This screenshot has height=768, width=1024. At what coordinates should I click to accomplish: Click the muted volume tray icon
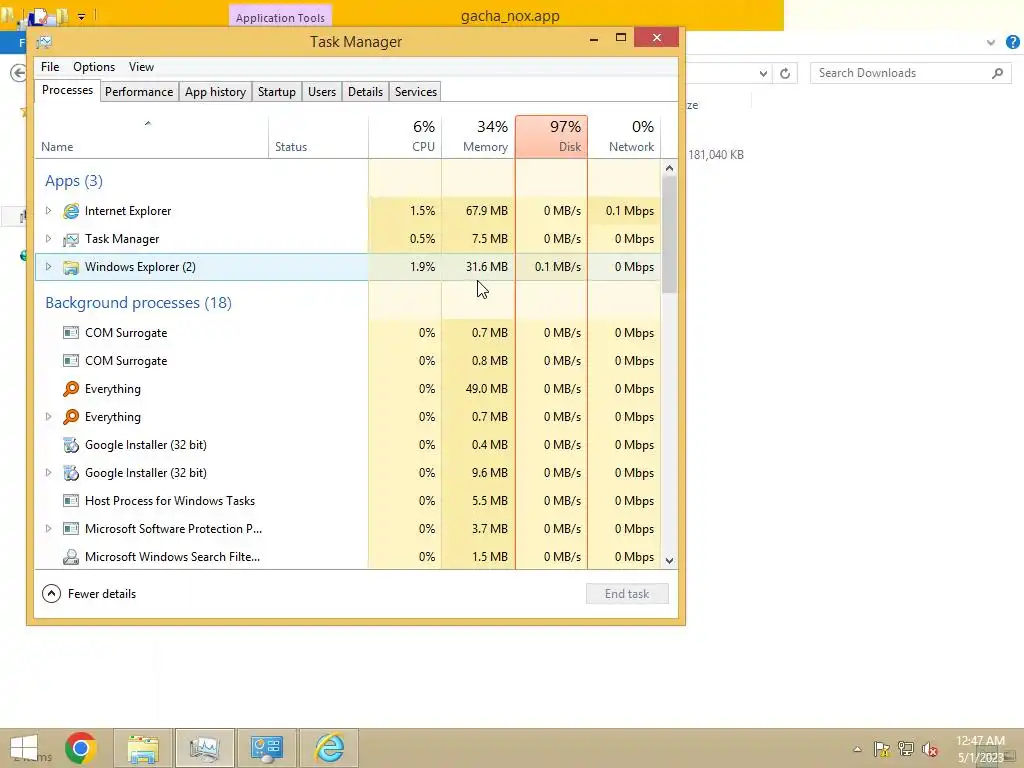pos(930,749)
